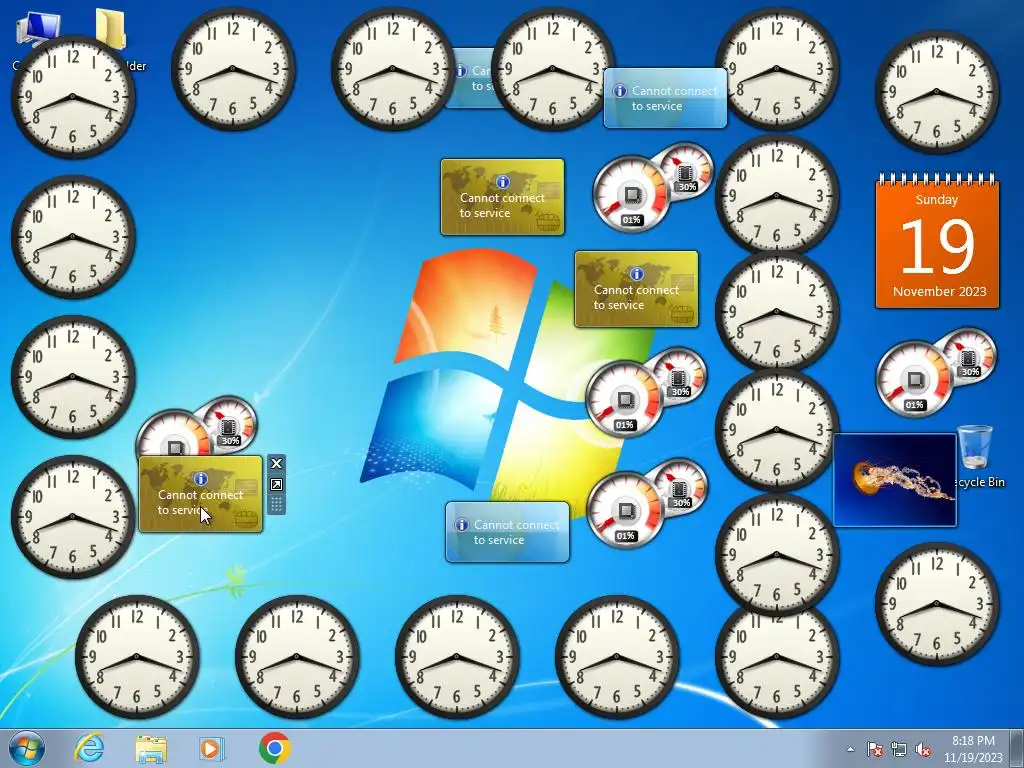Click the Calendar gadget showing Sunday 19

click(x=937, y=240)
